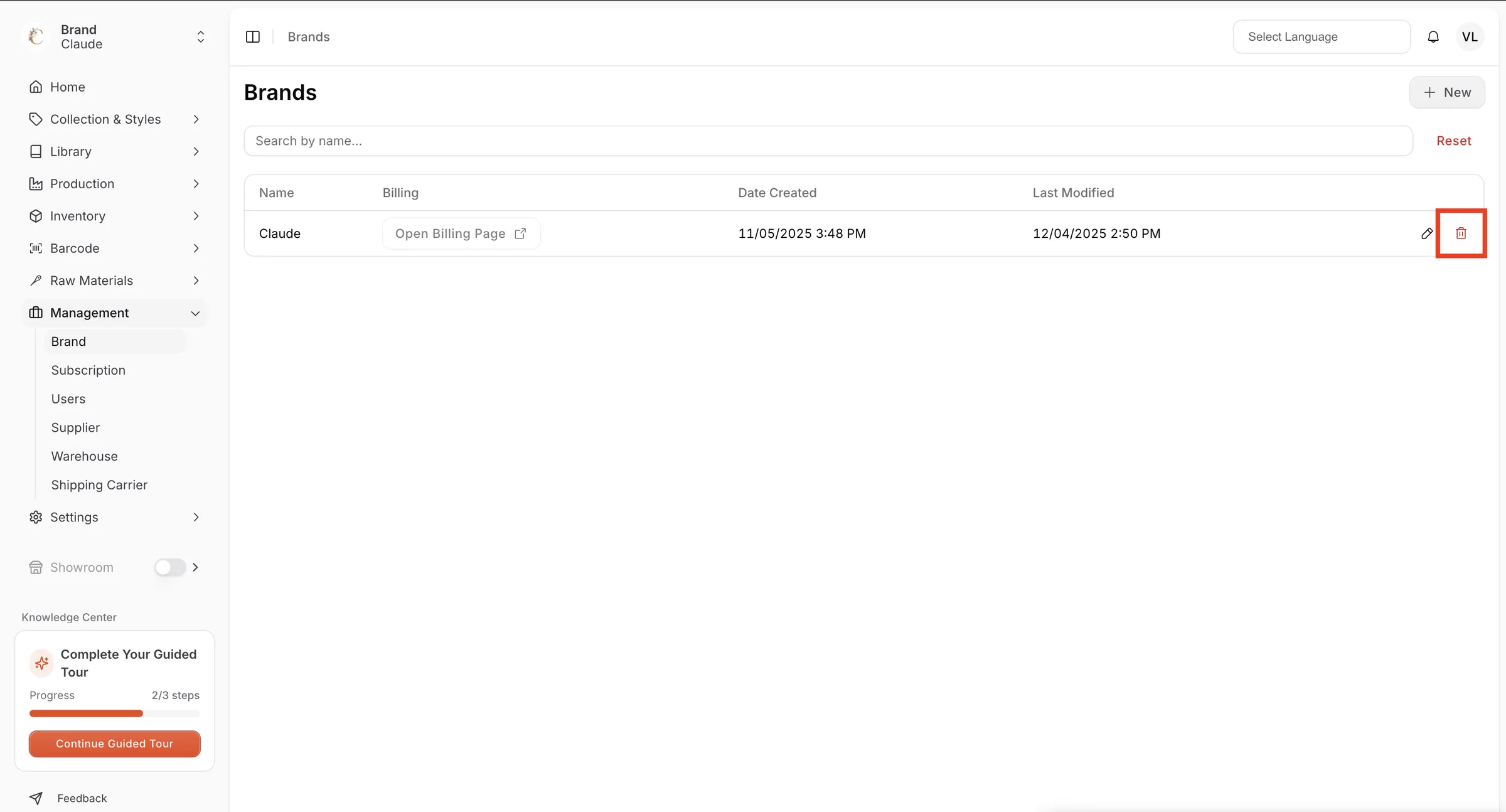Open notifications bell

1433,37
